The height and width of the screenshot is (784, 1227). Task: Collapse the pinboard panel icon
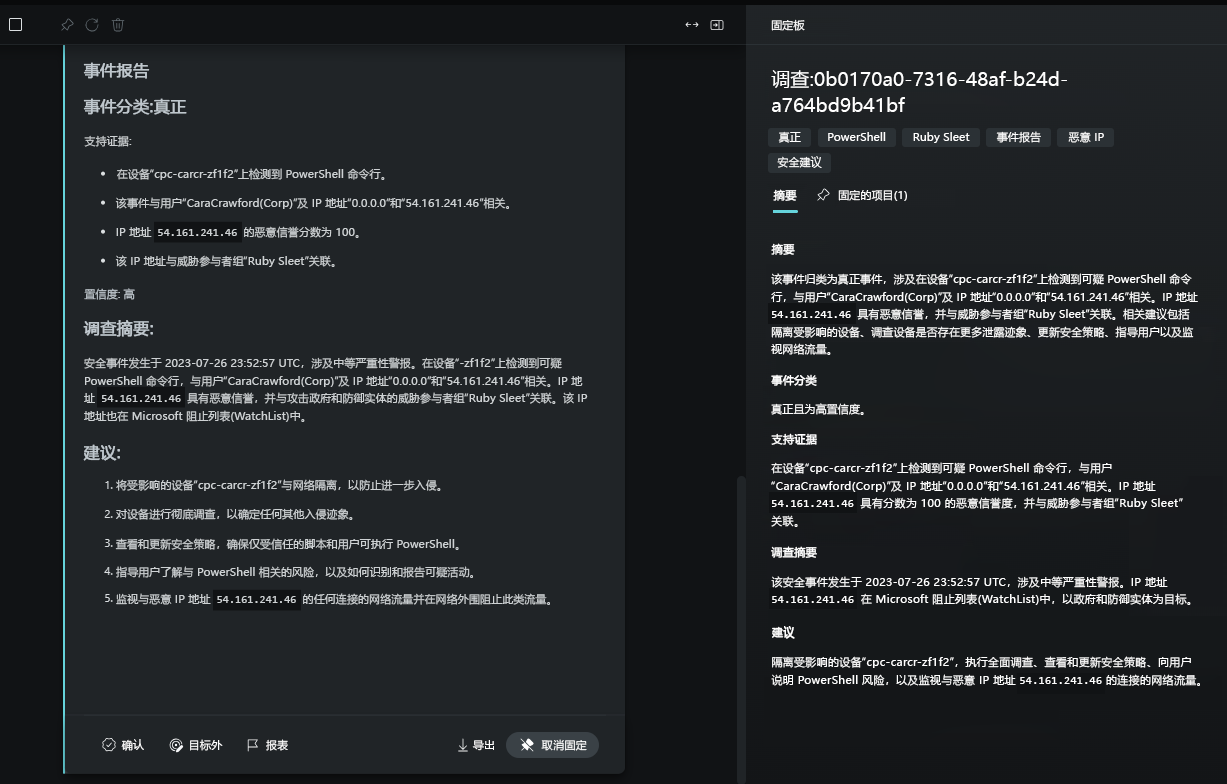(x=717, y=25)
